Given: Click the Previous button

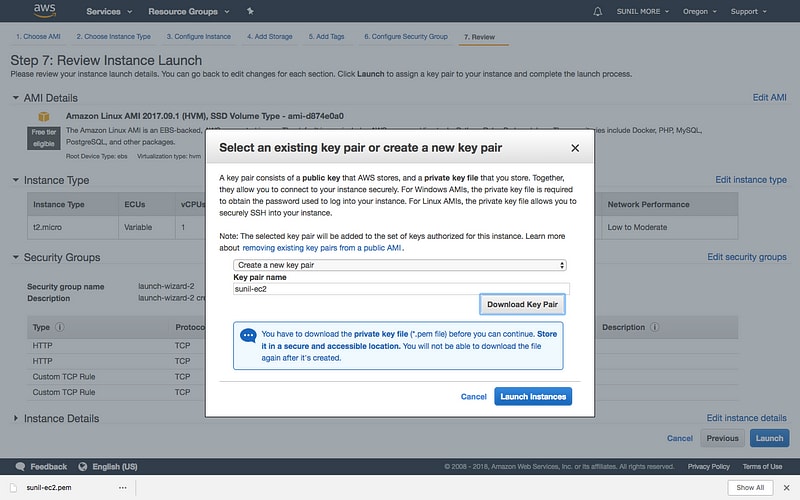Looking at the screenshot, I should (x=722, y=438).
